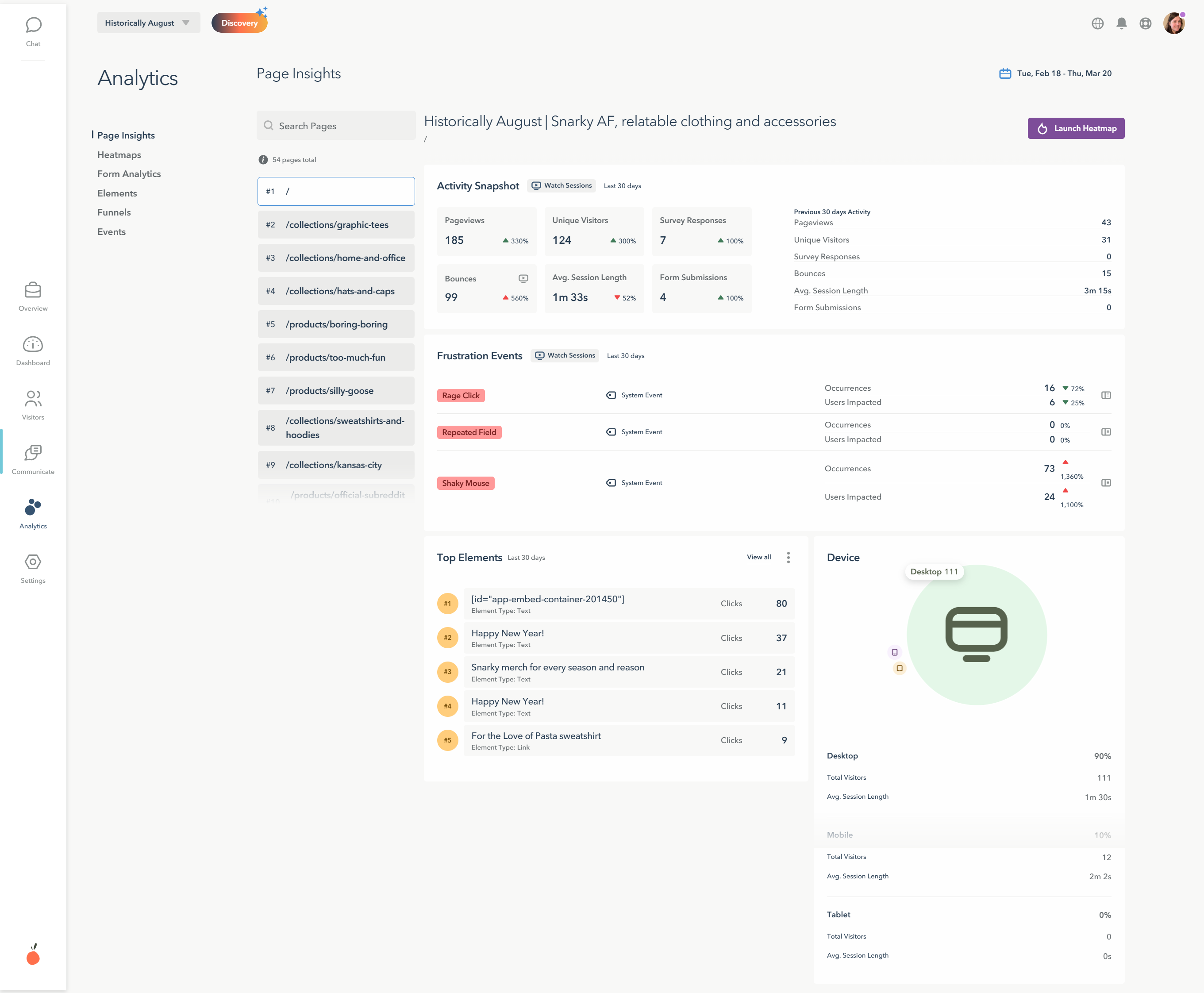Click the Shaky Mouse tag
Screen dimensions: 1204x993
[465, 483]
